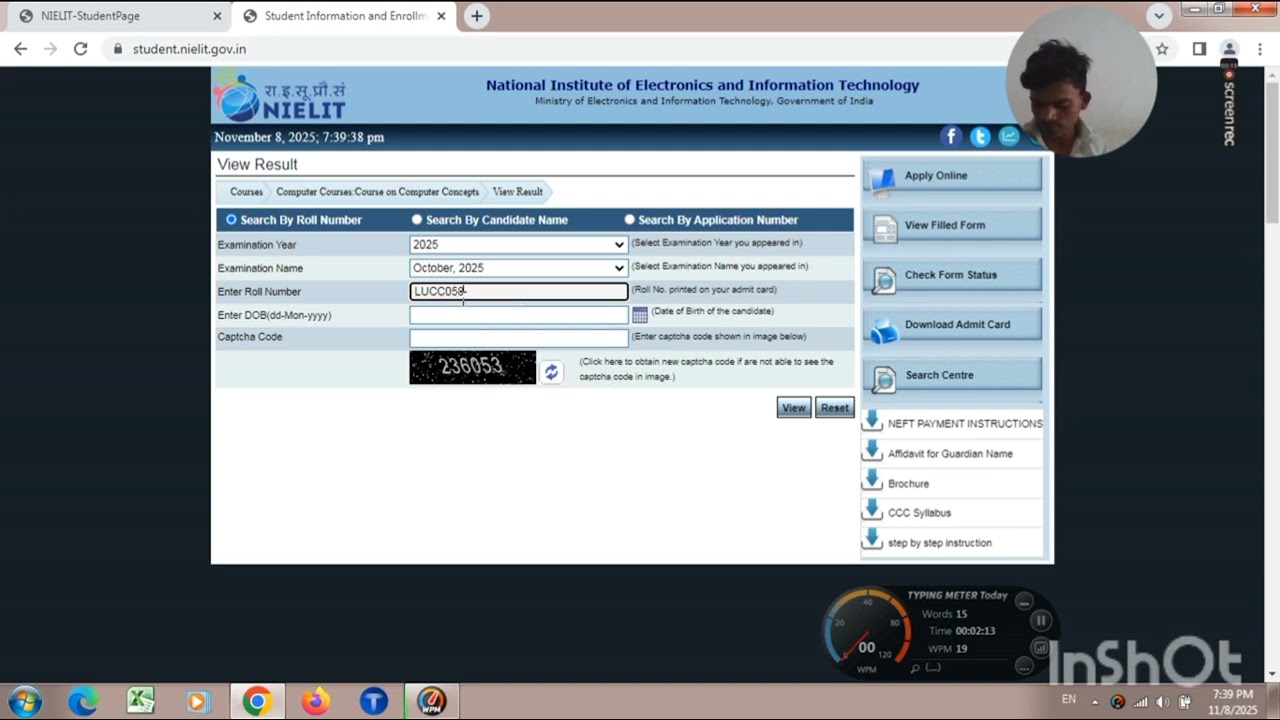Image resolution: width=1280 pixels, height=720 pixels.
Task: Open Microsoft Edge from taskbar
Action: pyautogui.click(x=83, y=702)
